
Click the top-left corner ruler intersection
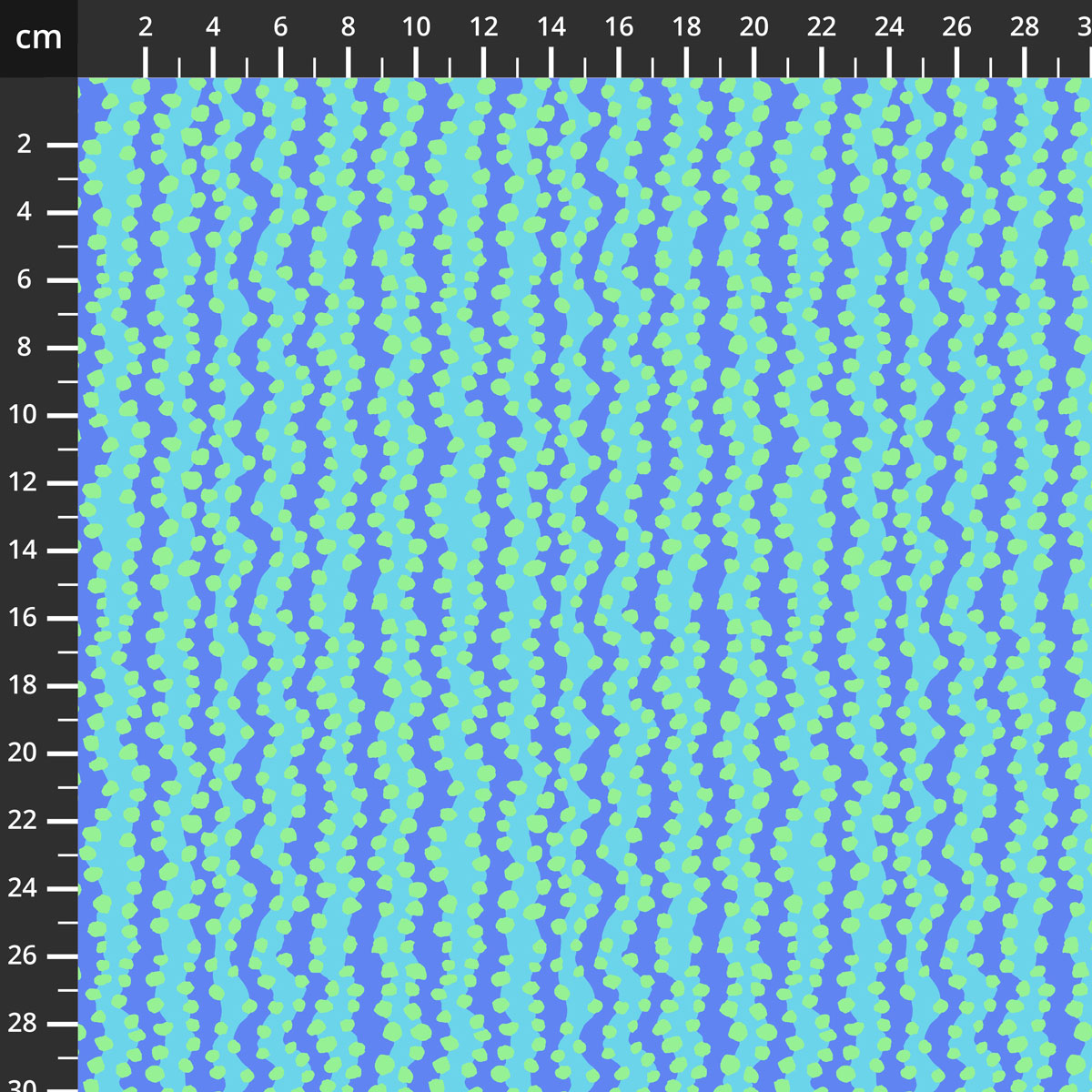click(40, 40)
